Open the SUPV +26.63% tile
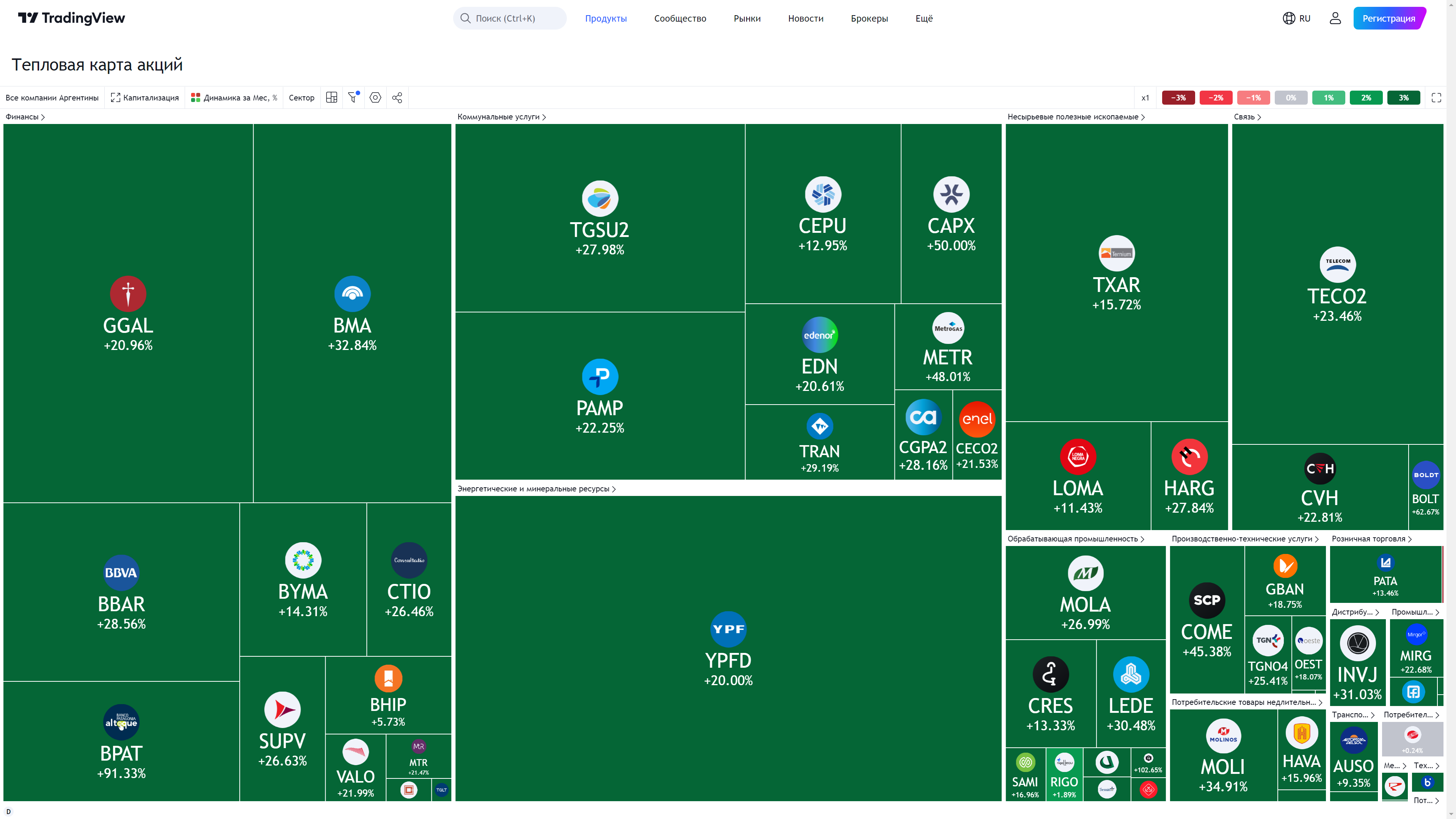 (282, 728)
